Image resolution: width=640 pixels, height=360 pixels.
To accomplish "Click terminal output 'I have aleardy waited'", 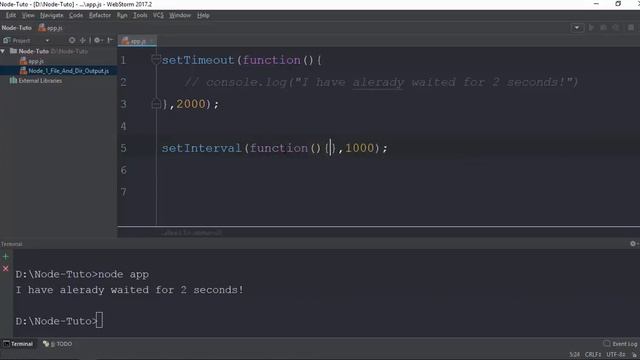I will [x=129, y=290].
